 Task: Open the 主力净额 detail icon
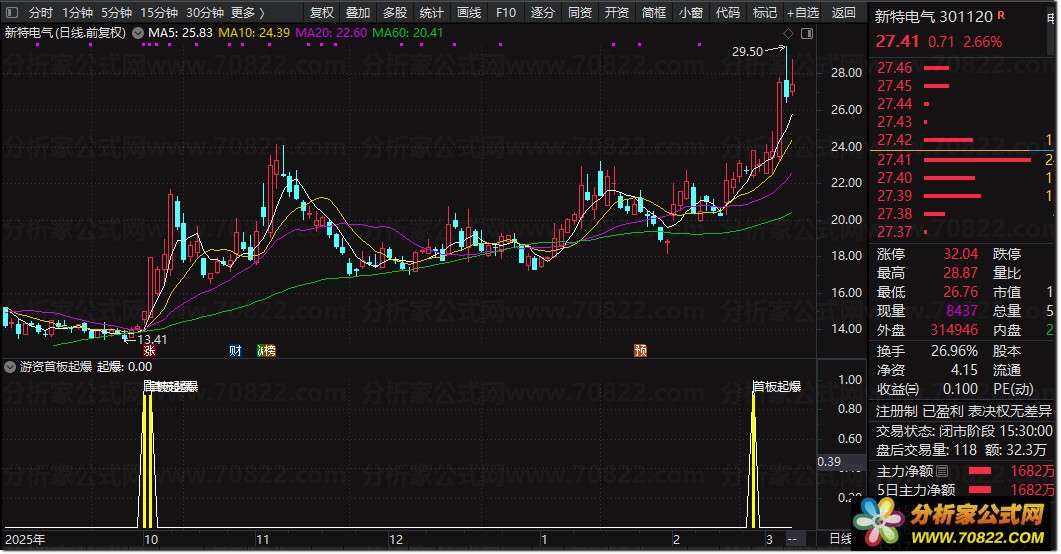[x=941, y=471]
